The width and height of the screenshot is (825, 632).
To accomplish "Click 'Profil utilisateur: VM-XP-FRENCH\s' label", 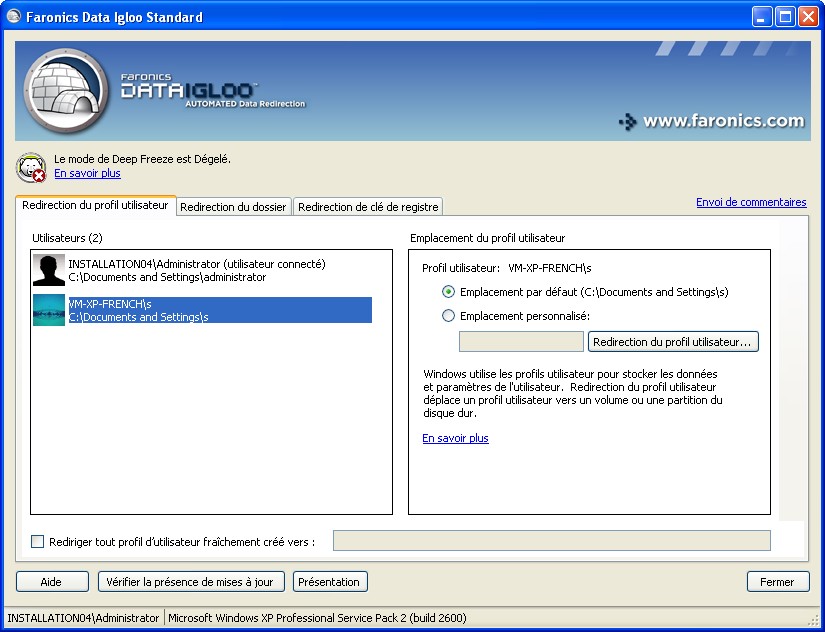I will pos(507,268).
